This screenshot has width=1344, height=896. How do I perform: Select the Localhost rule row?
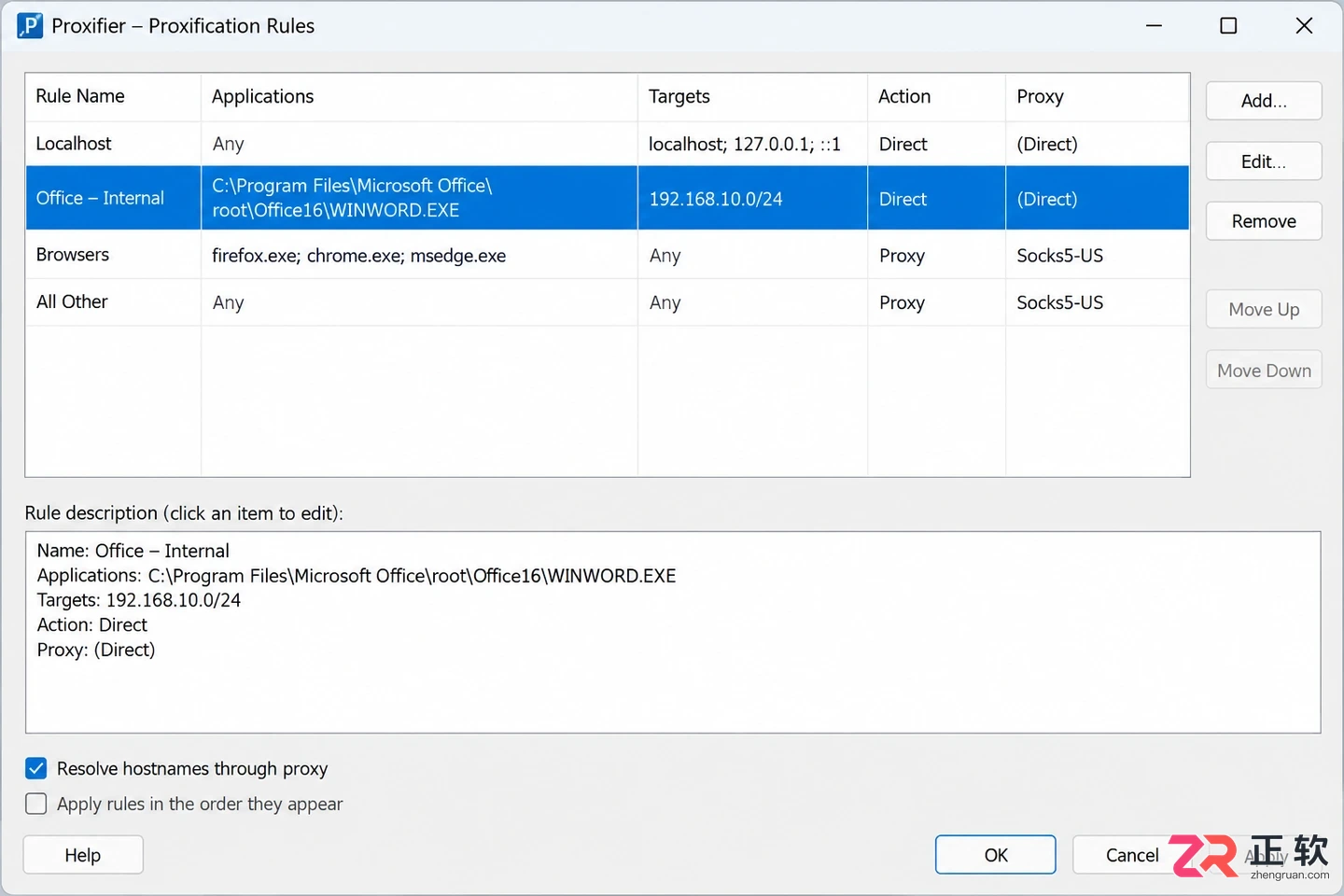[608, 144]
